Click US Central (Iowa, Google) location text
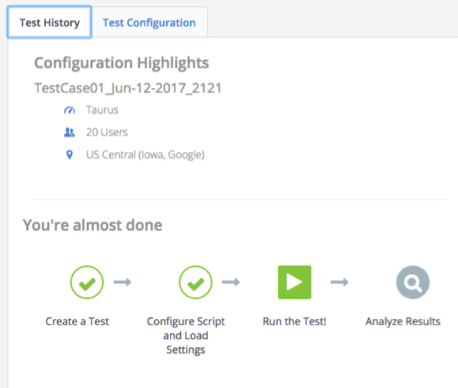This screenshot has width=458, height=388. point(145,155)
